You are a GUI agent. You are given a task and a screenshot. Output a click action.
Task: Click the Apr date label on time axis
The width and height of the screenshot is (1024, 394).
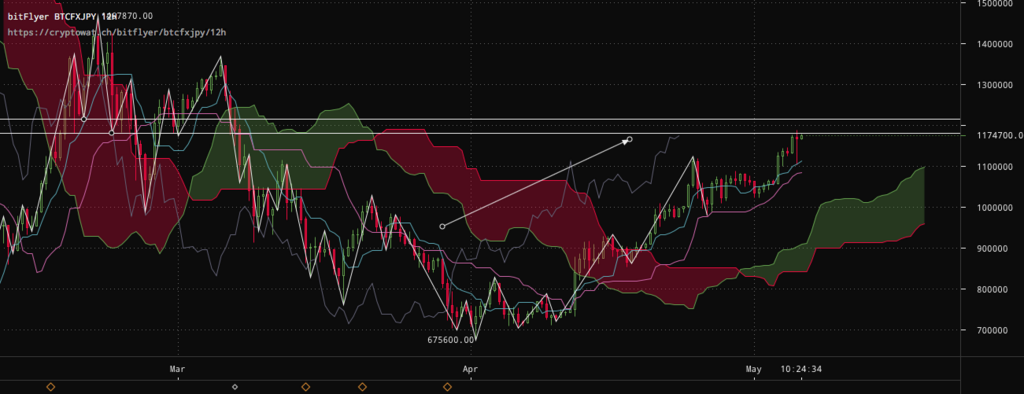click(x=470, y=369)
